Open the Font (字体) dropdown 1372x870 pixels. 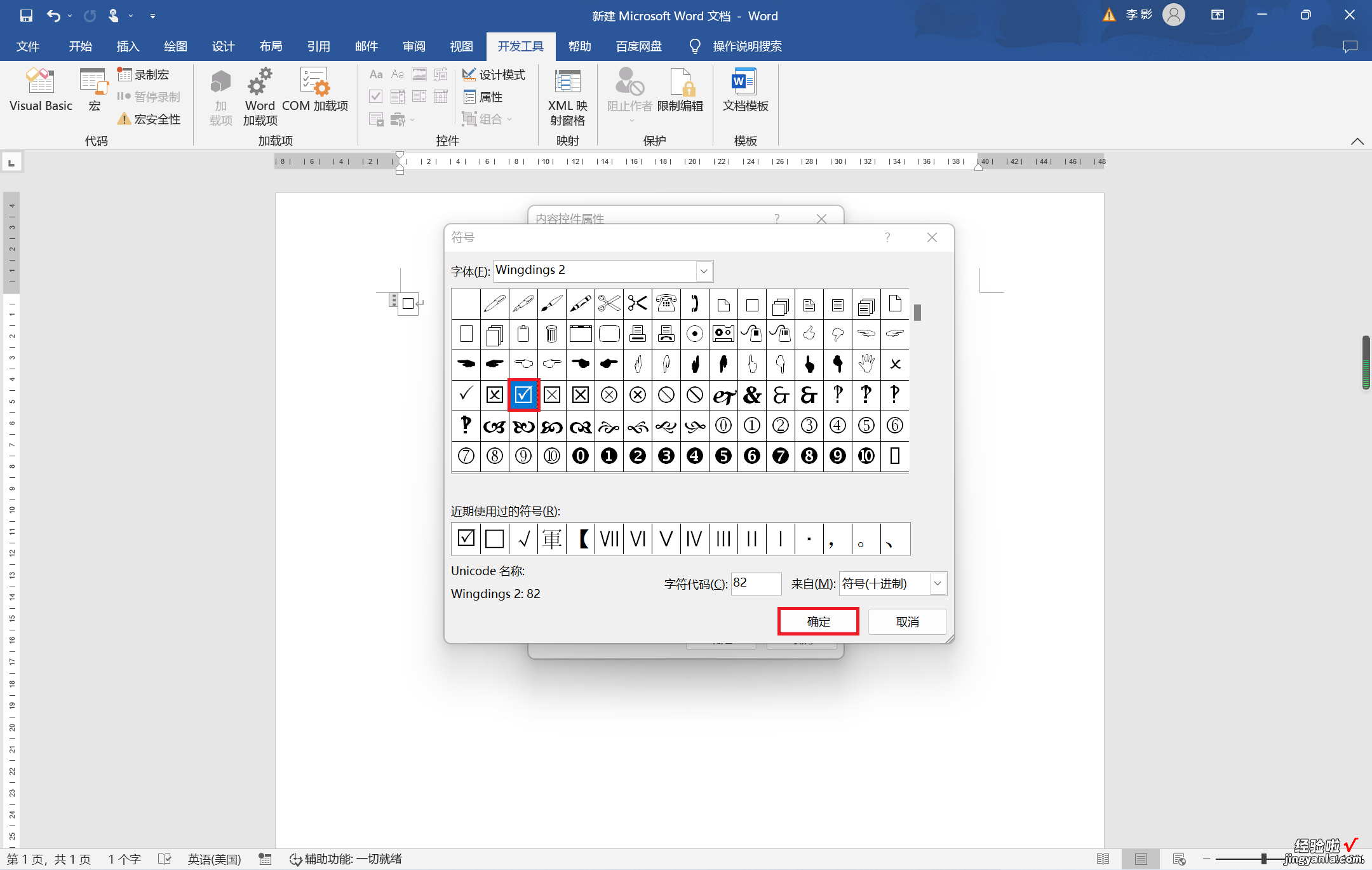click(x=704, y=271)
